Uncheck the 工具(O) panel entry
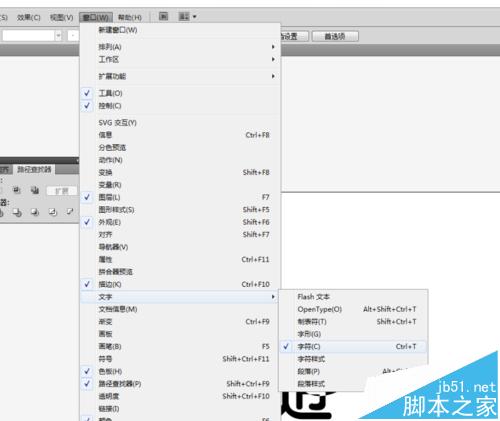500x421 pixels. [180, 93]
